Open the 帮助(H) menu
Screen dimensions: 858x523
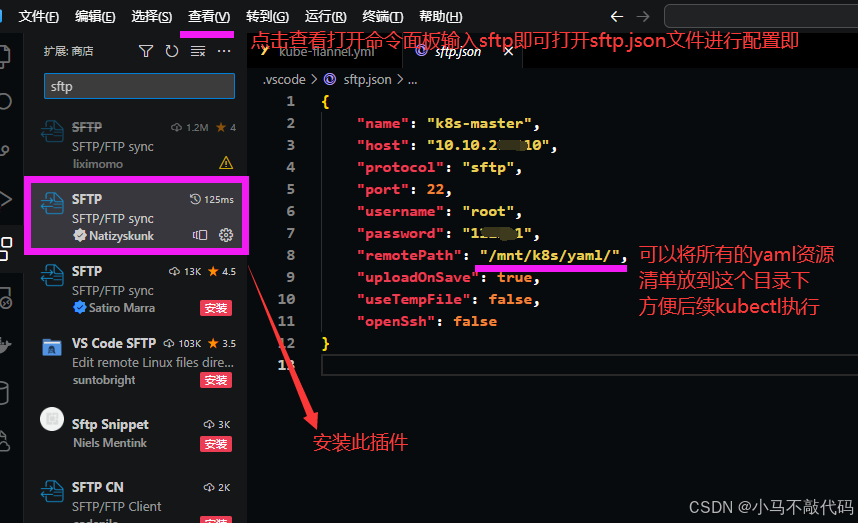tap(440, 16)
